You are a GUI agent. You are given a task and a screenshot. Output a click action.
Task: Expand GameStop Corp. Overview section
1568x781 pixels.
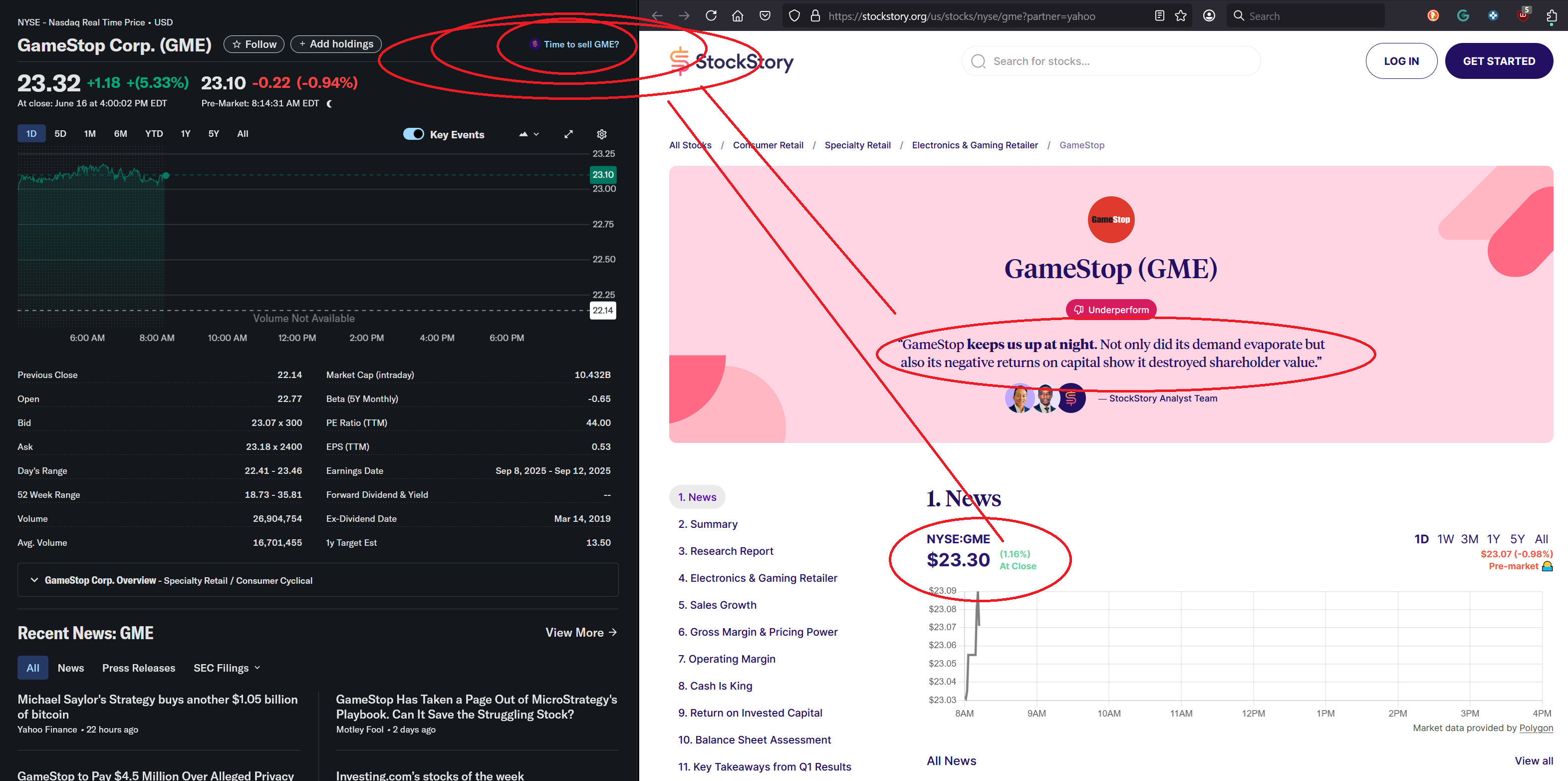click(318, 580)
